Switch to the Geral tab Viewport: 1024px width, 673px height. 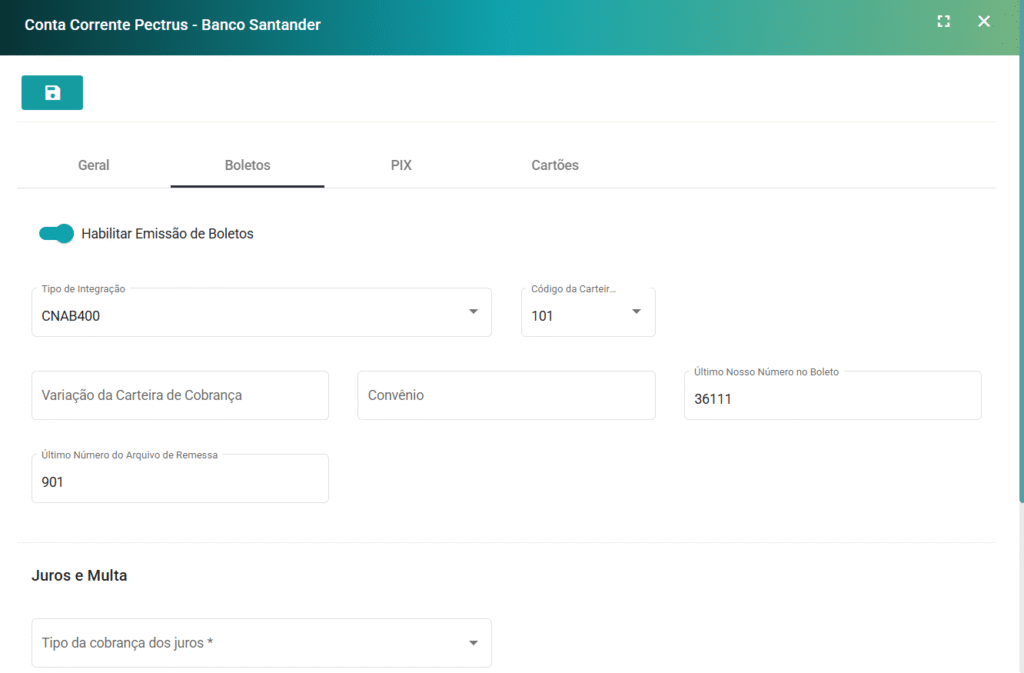point(94,165)
